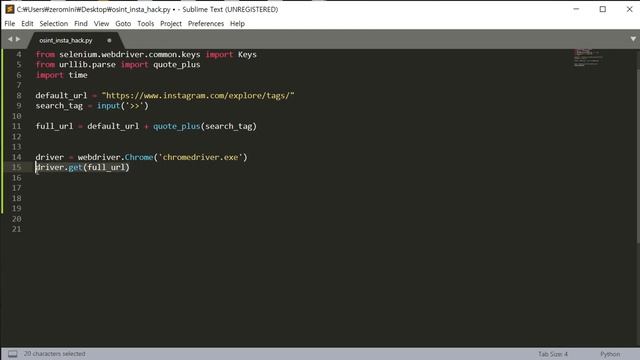Screen dimensions: 640x360
Task: Click 'Chrome' on line 14
Action: pos(139,157)
